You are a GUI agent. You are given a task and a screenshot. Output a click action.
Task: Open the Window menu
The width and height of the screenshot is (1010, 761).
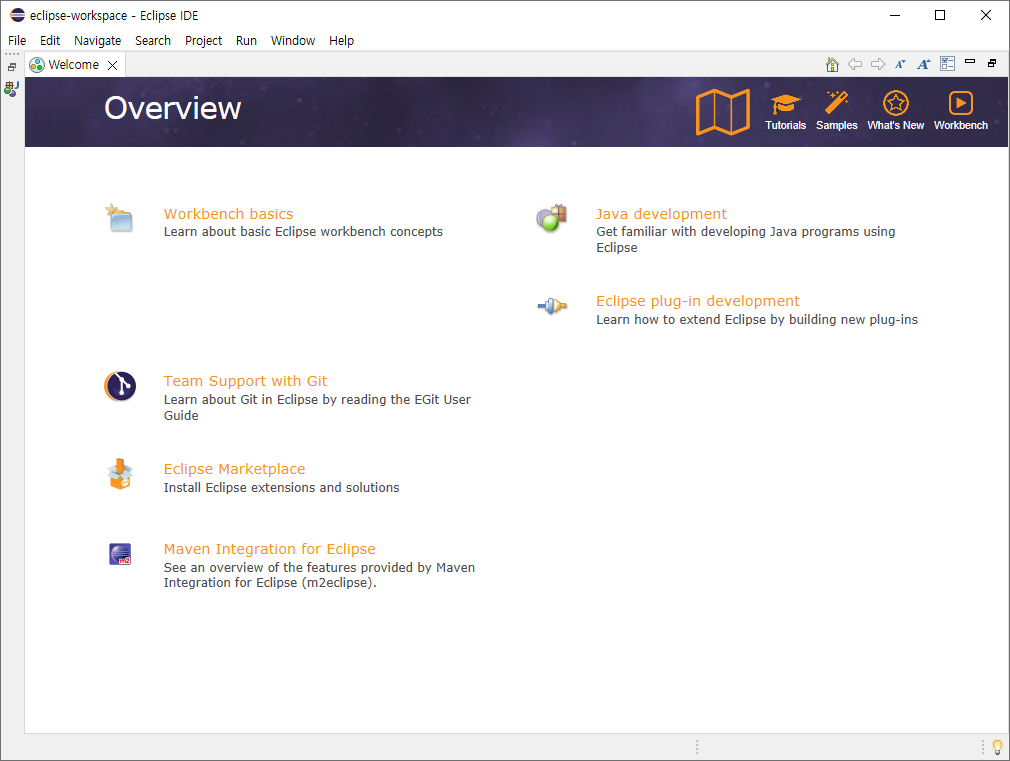[x=292, y=41]
